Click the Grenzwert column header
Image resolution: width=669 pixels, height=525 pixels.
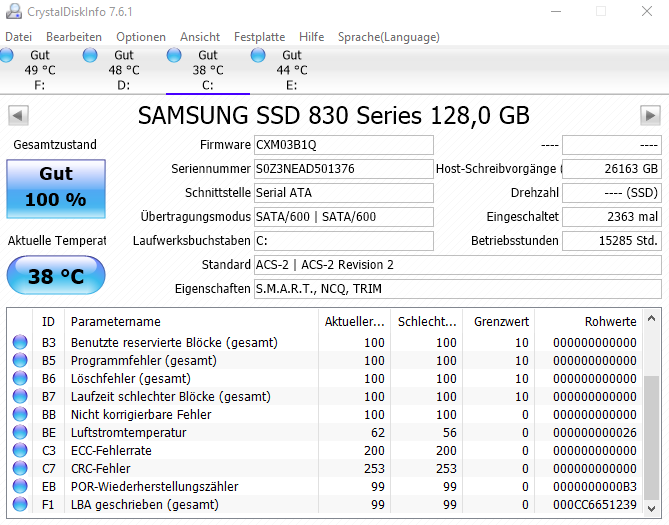tap(498, 321)
